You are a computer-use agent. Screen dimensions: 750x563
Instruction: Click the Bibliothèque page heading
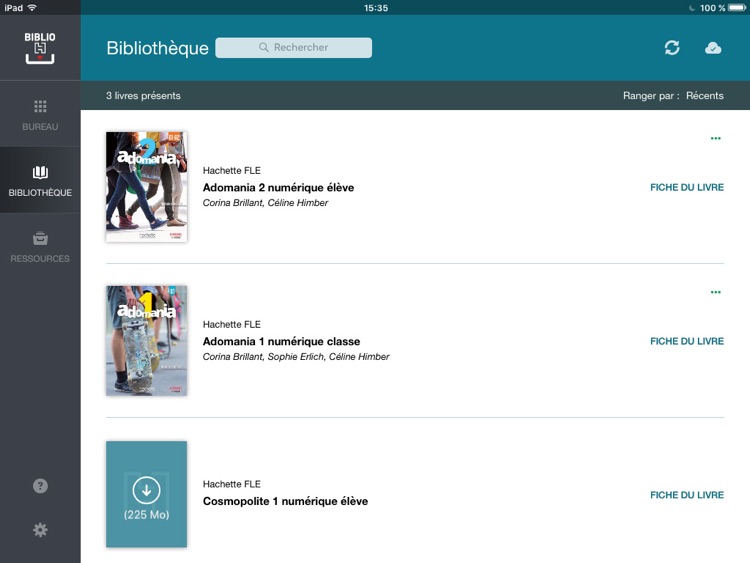click(x=157, y=48)
